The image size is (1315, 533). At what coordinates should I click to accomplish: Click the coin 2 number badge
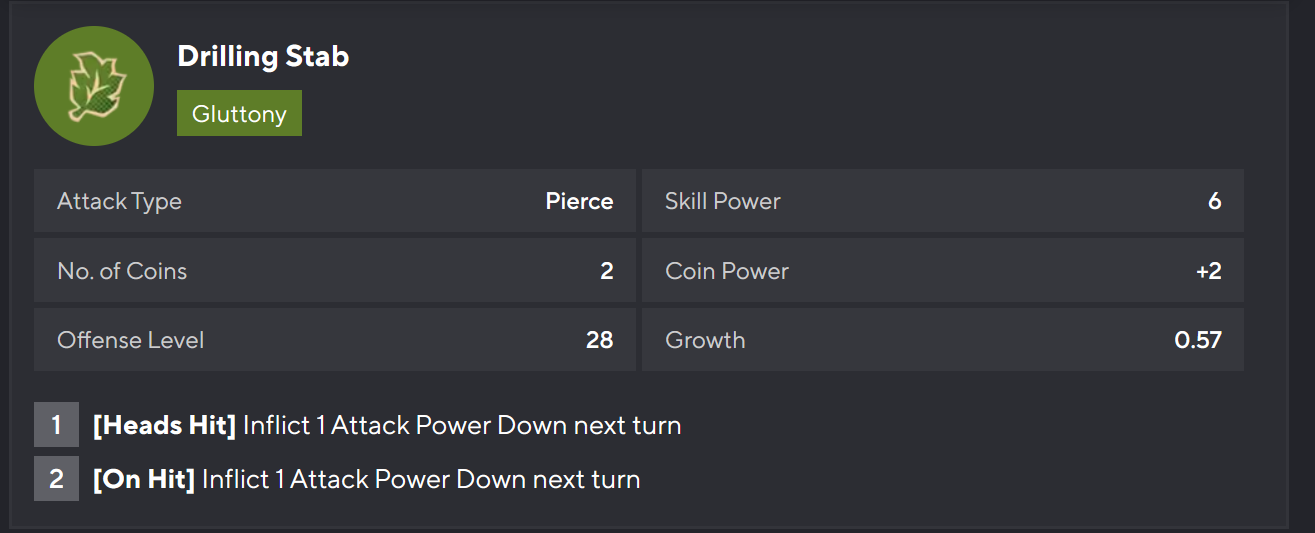[56, 479]
